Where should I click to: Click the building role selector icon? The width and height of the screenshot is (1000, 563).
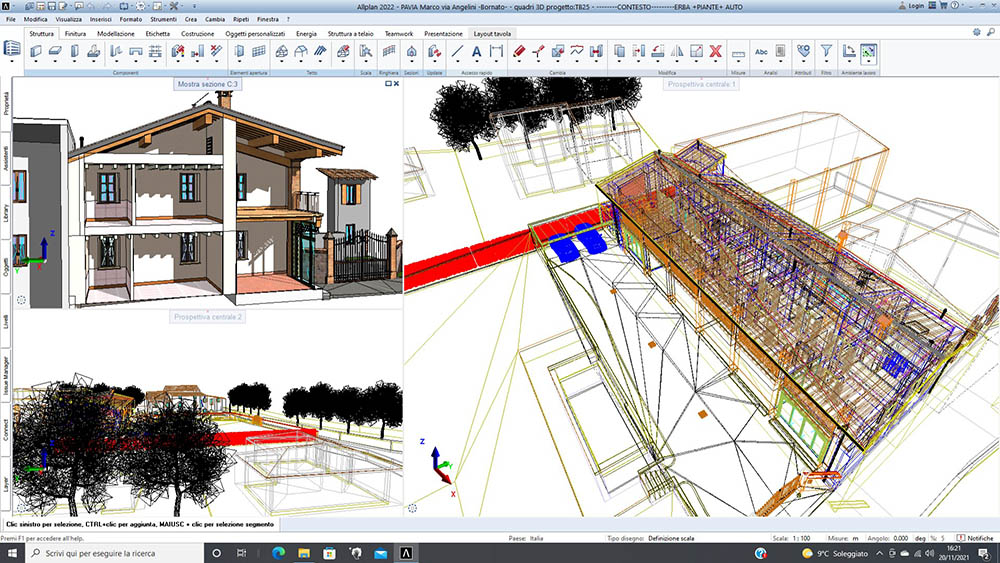coord(11,48)
